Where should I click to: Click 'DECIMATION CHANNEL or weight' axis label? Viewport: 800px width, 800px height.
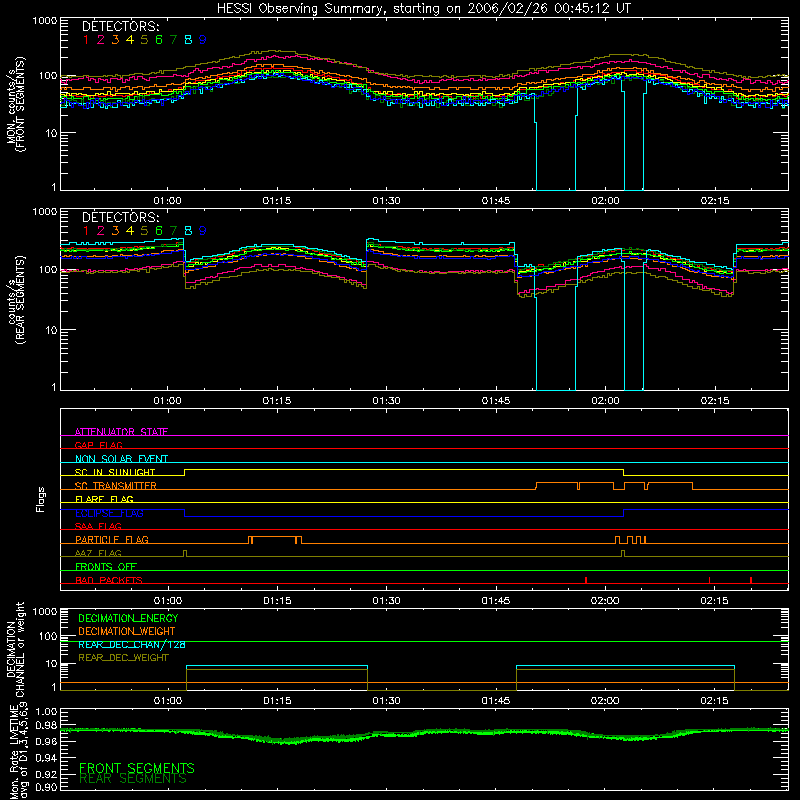(16, 649)
